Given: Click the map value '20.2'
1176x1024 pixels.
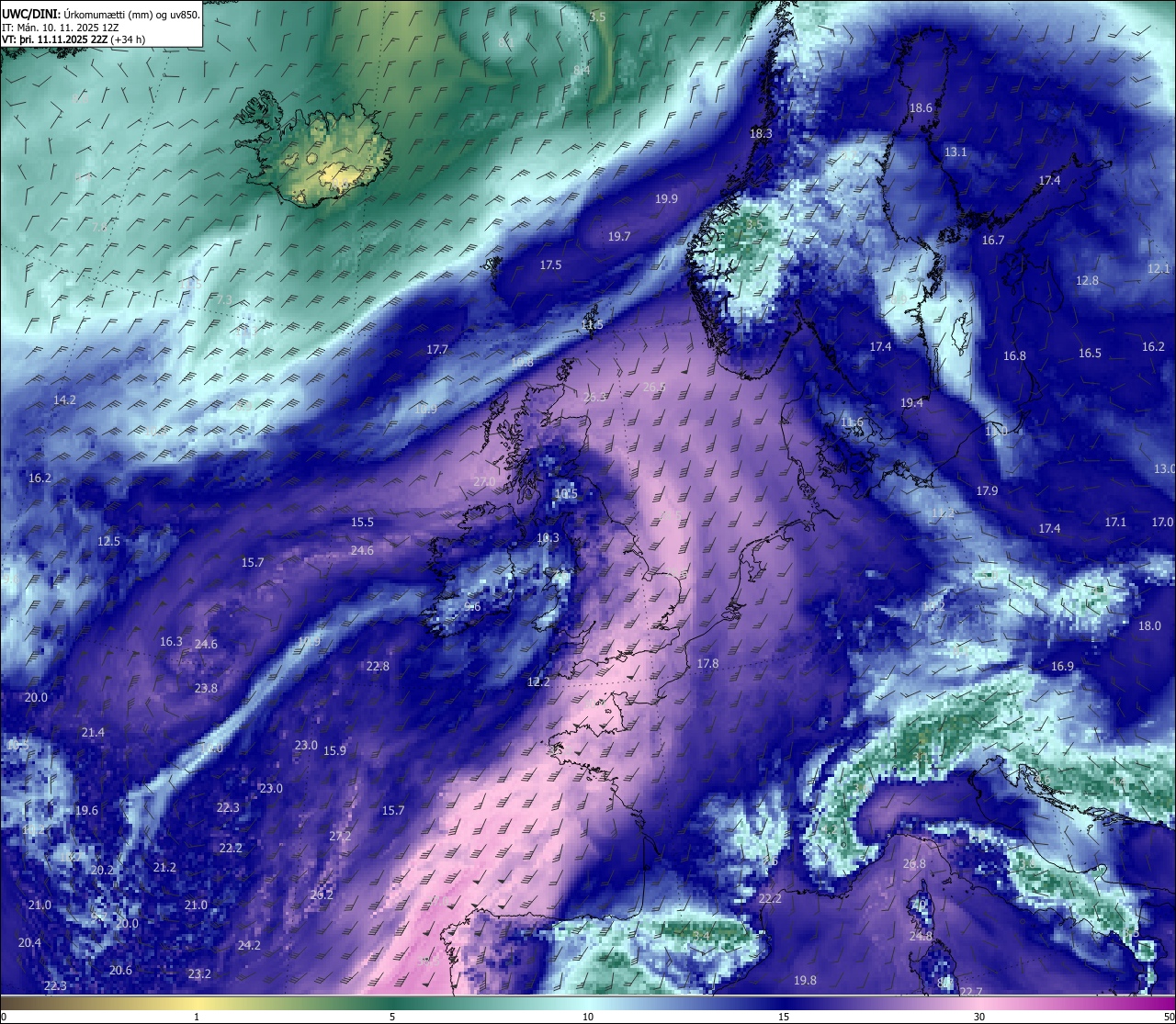Looking at the screenshot, I should 102,870.
